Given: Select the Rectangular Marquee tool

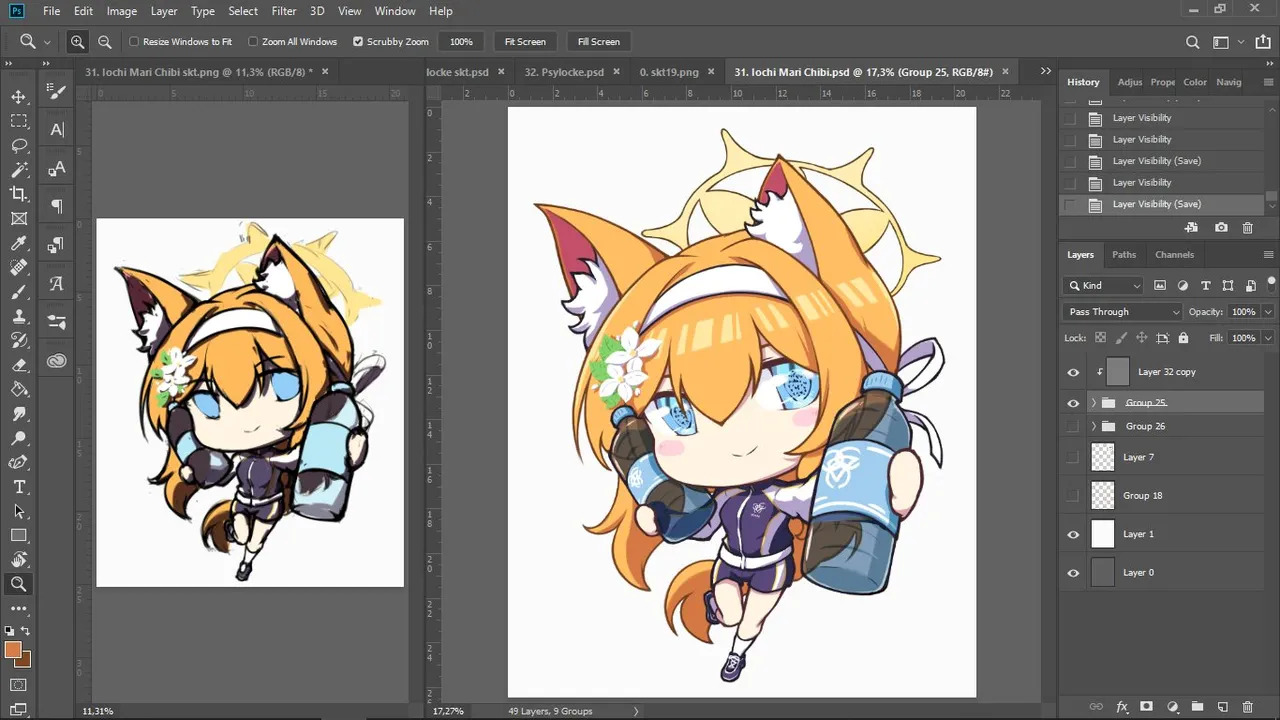Looking at the screenshot, I should point(19,121).
